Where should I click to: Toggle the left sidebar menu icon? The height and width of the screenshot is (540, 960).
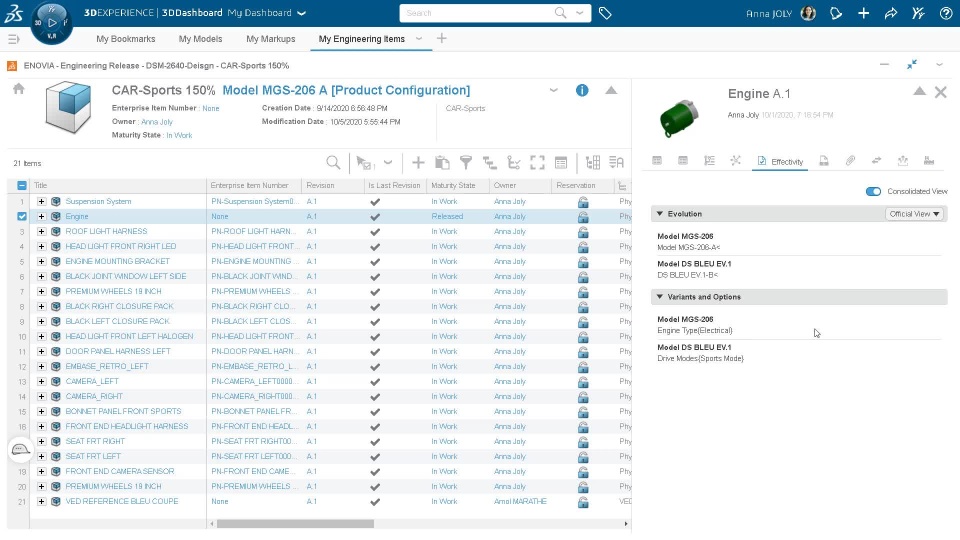click(x=13, y=39)
